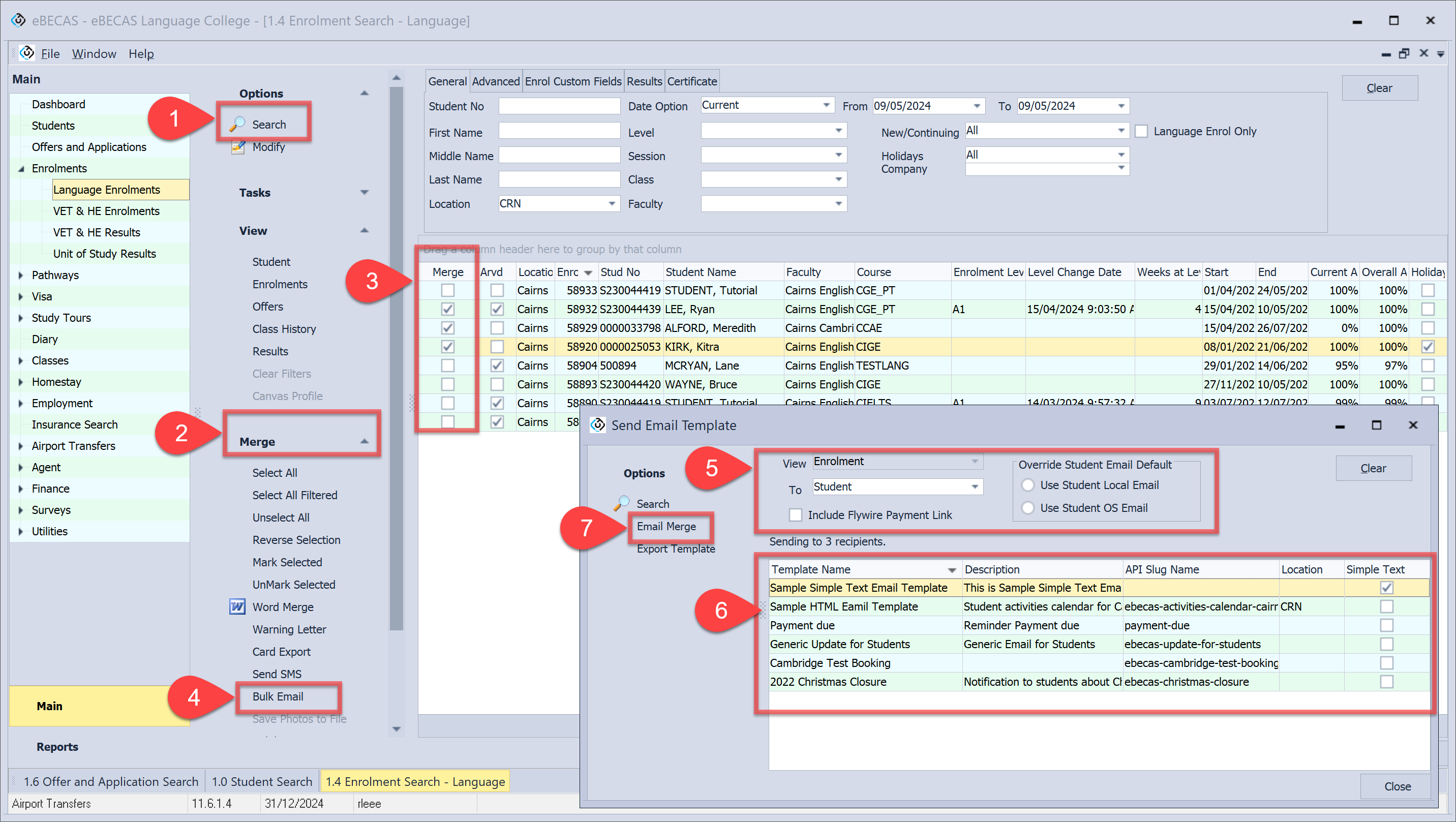The image size is (1456, 822).
Task: Switch to the Advanced tab
Action: 495,81
